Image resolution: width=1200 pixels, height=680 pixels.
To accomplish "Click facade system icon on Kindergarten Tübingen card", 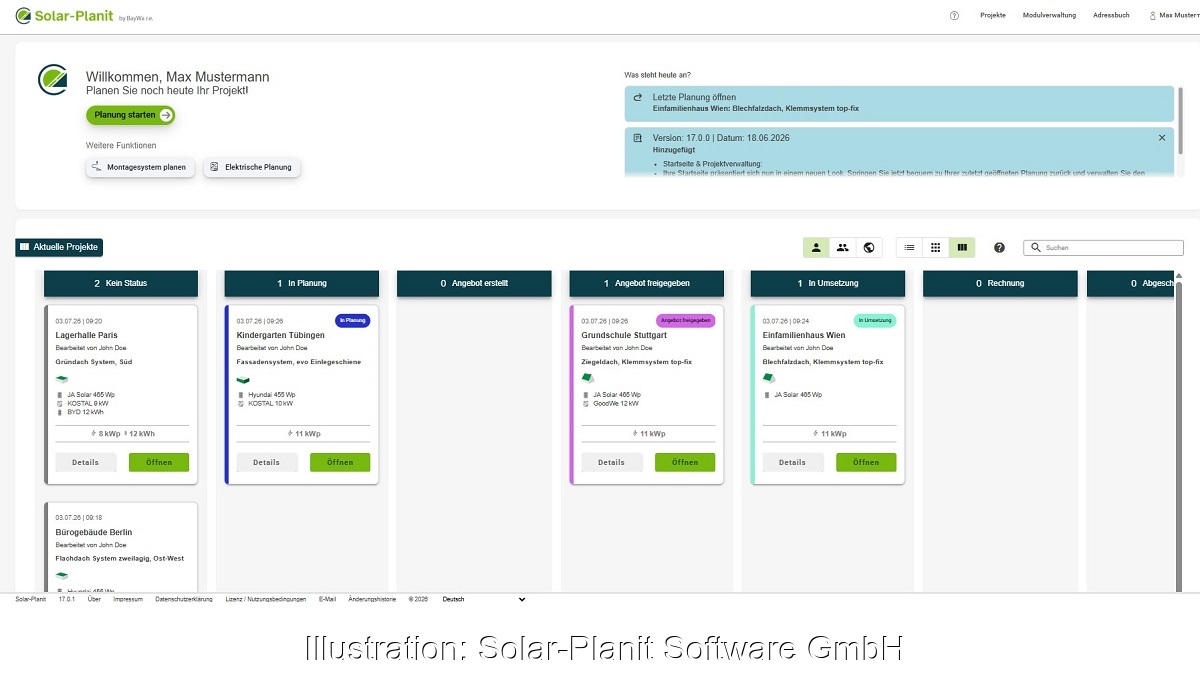I will point(243,379).
